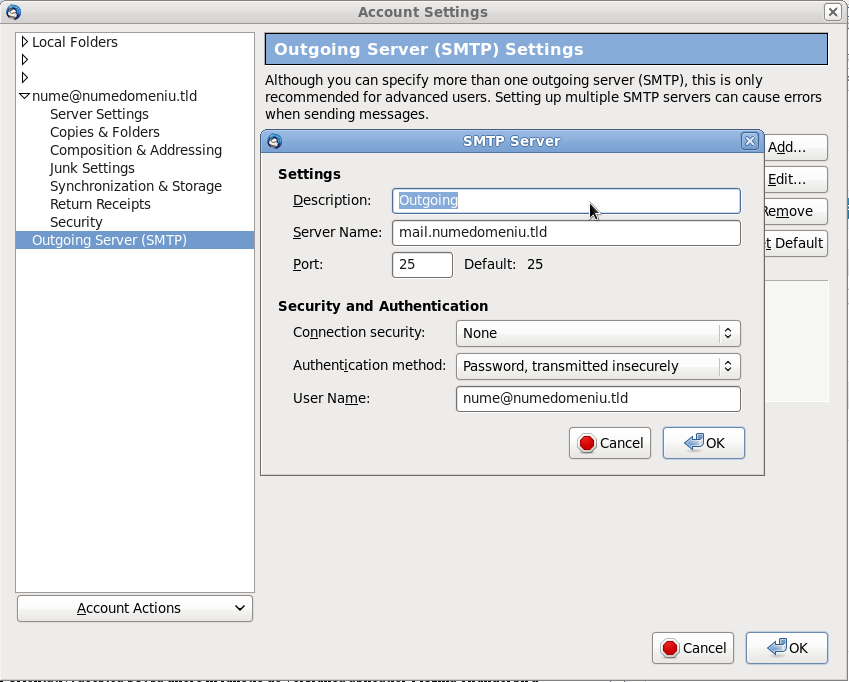Click Cancel in the SMTP Server dialog
Screen dimensions: 849x682
coord(610,443)
